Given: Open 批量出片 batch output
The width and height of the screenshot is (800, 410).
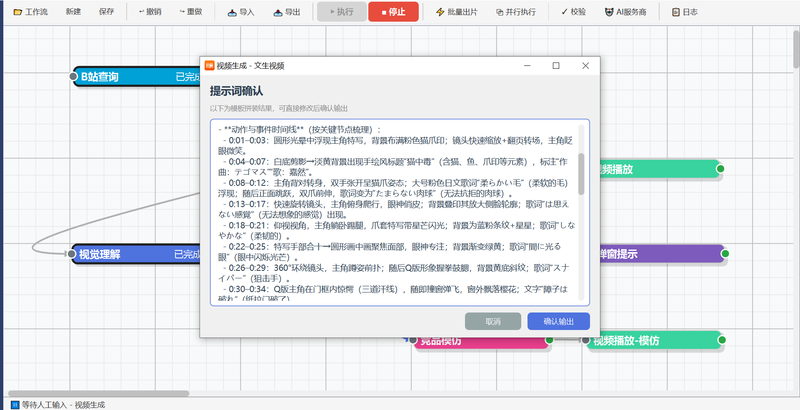Looking at the screenshot, I should tap(457, 12).
